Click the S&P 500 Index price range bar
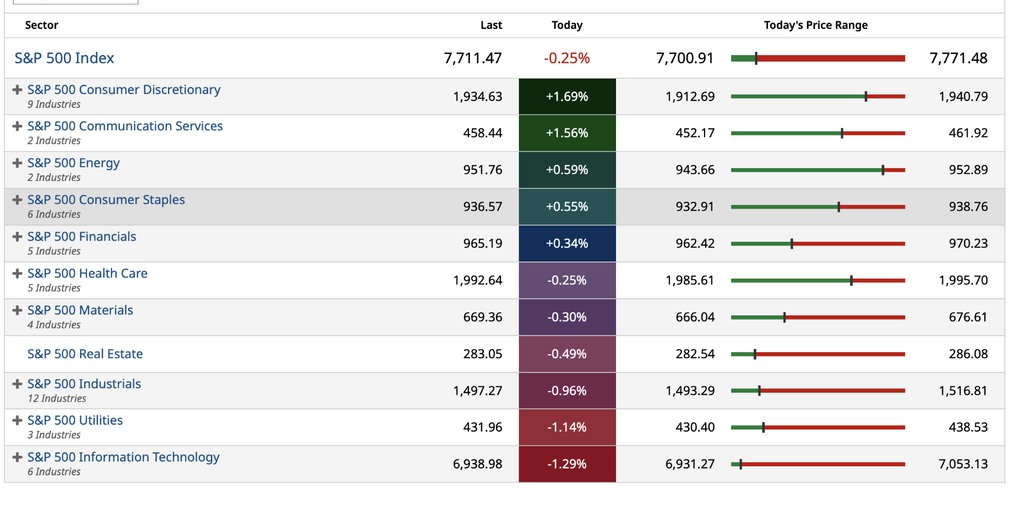 818,58
